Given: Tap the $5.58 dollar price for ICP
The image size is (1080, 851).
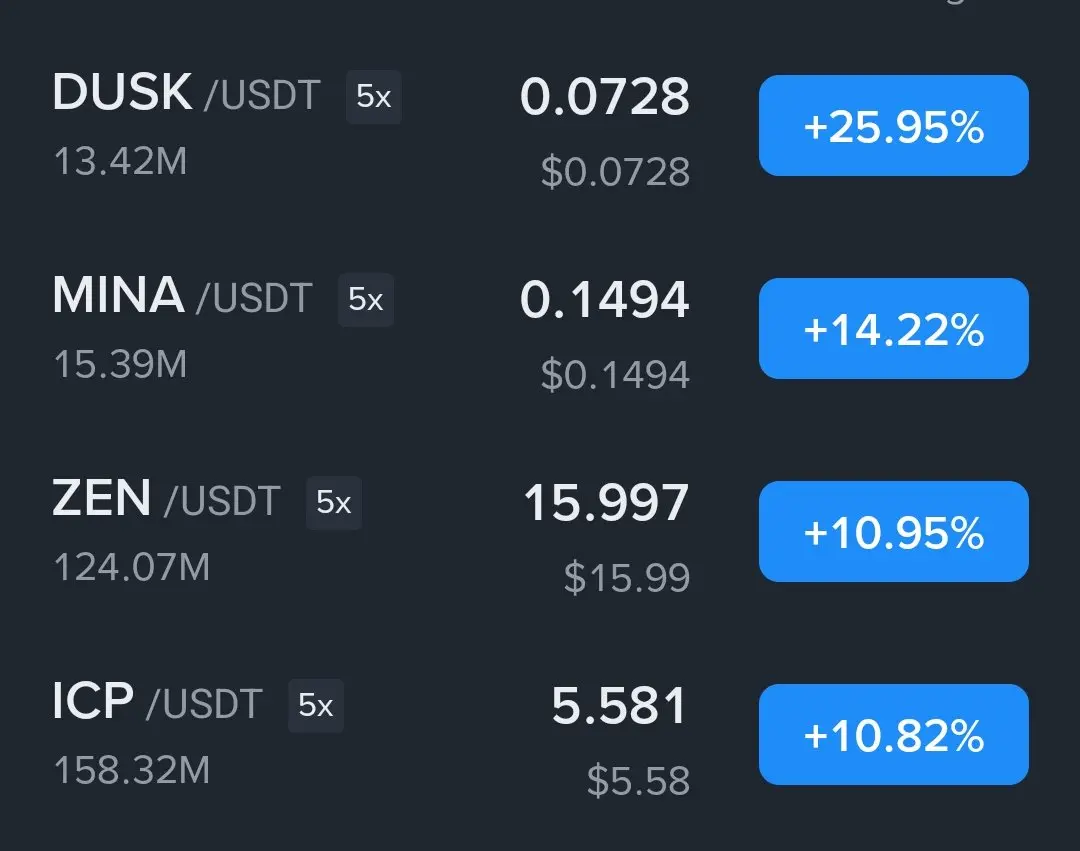Looking at the screenshot, I should coord(638,781).
